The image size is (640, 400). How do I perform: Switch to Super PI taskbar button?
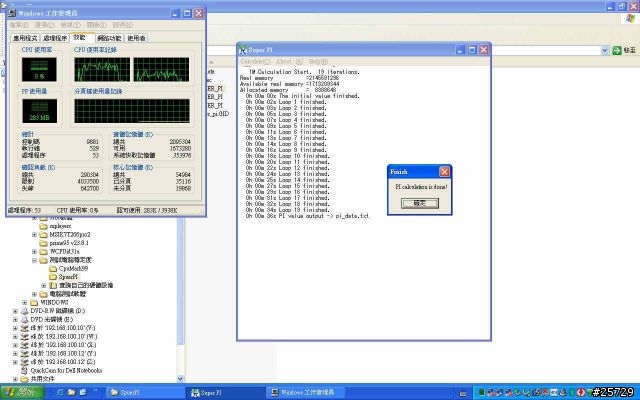pos(227,393)
